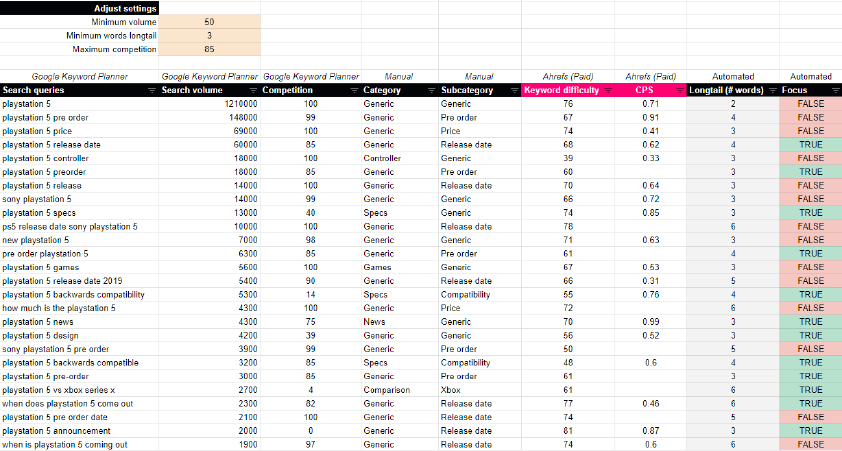842x451 pixels.
Task: Select search volume cell 148000
Action: pyautogui.click(x=209, y=118)
